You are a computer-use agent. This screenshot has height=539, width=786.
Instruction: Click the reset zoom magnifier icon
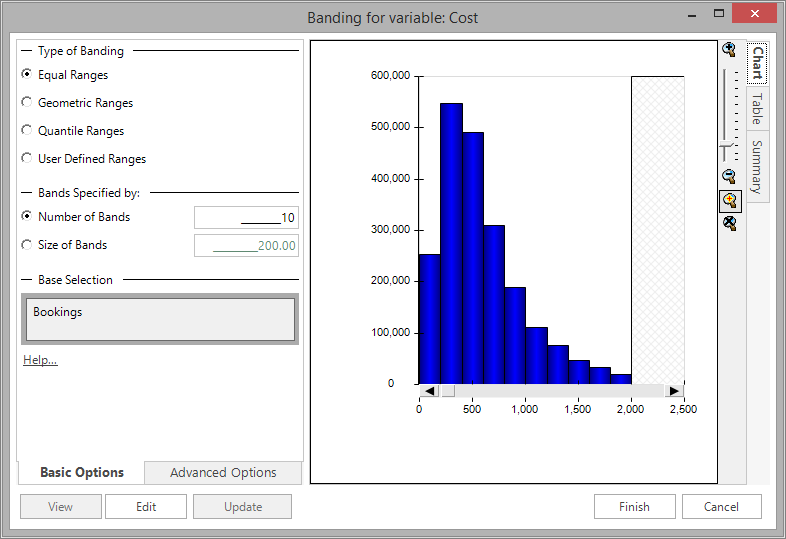point(730,223)
